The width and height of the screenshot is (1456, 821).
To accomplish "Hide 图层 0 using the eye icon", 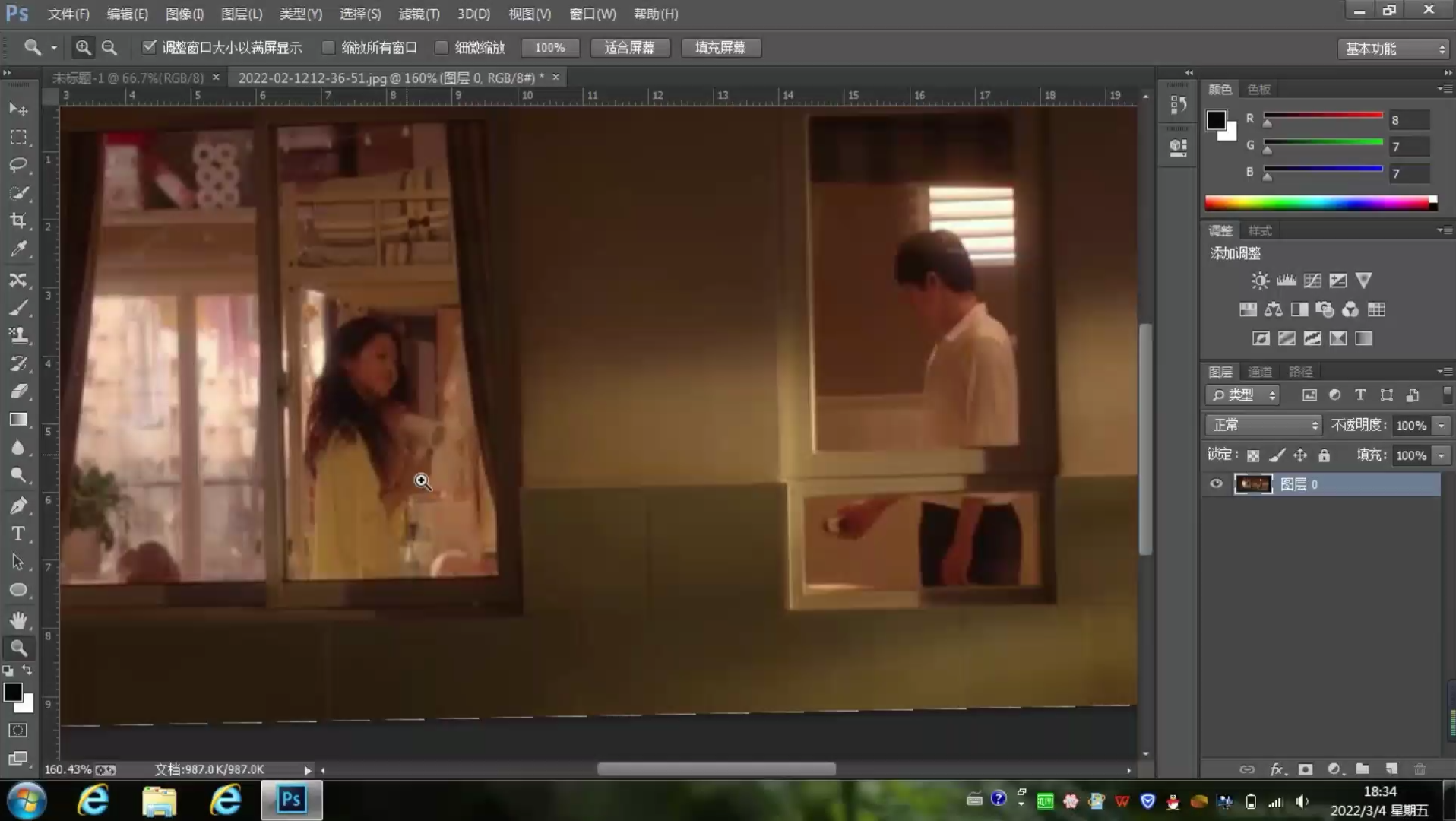I will (1216, 484).
